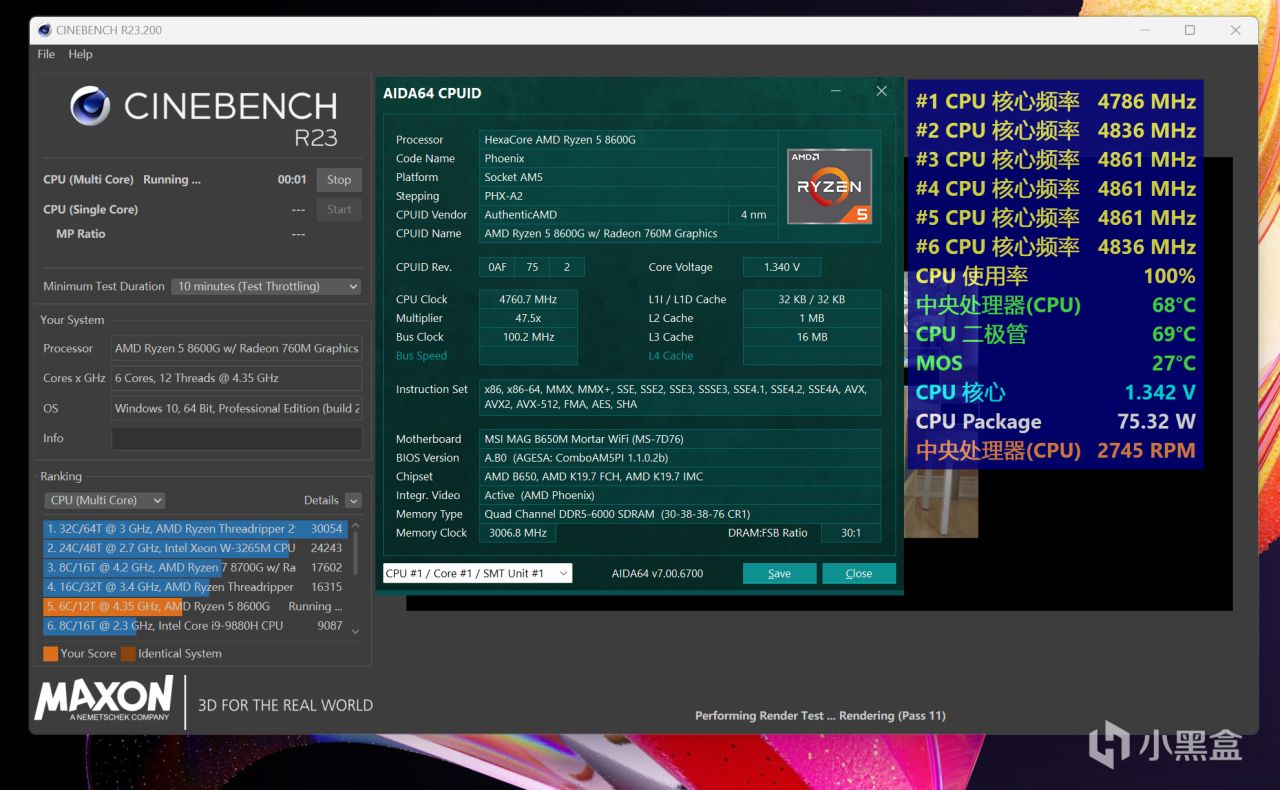Click the Bus Speed link in AIDA64
This screenshot has width=1280, height=790.
click(x=421, y=356)
